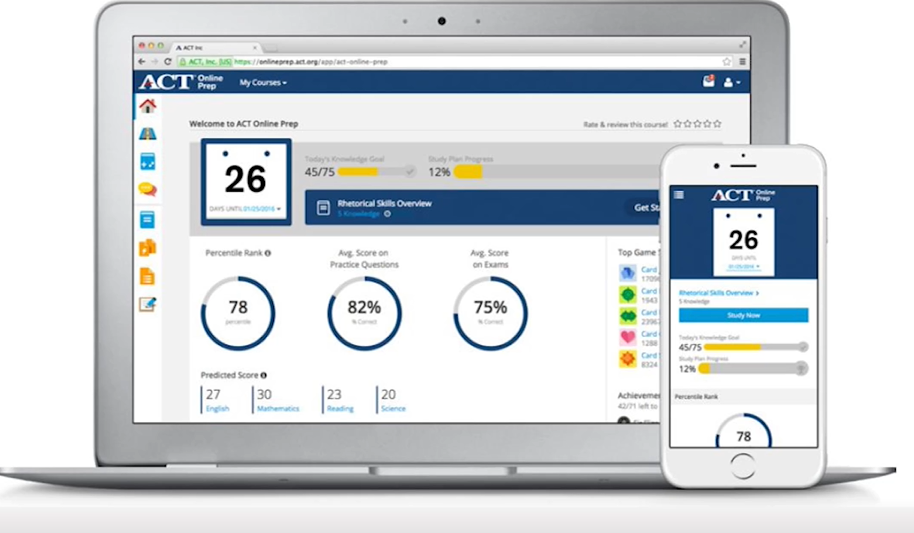Open the orange stacked documents sidebar icon
The height and width of the screenshot is (533, 914).
coord(147,248)
